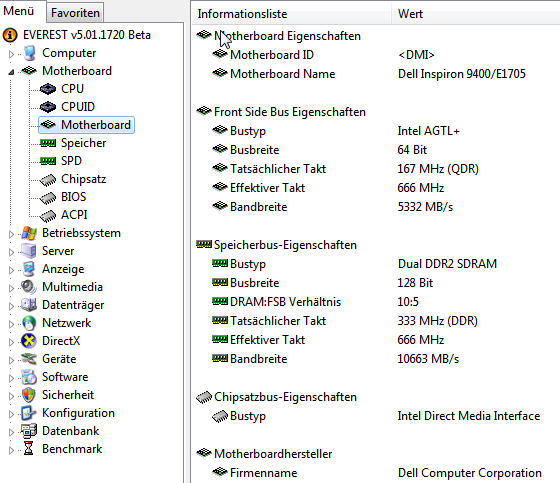This screenshot has width=560, height=483.
Task: Click the value Intel AGTL+
Action: pyautogui.click(x=428, y=131)
